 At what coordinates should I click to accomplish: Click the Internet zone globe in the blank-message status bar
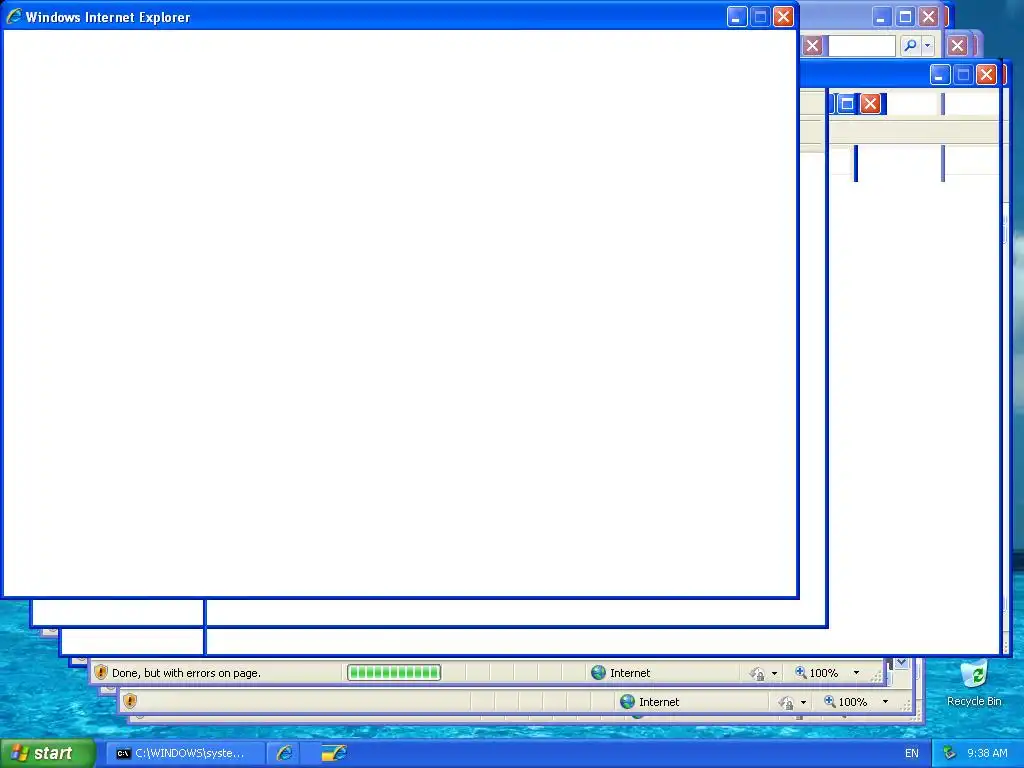[x=627, y=701]
